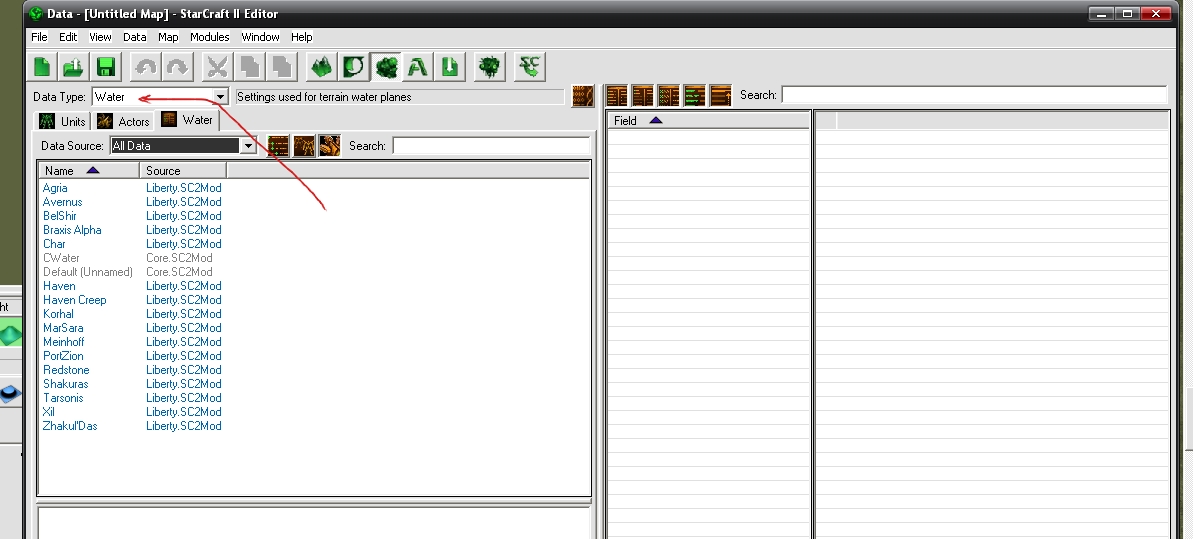Select the Redstone water entry
The height and width of the screenshot is (539, 1193).
click(65, 370)
